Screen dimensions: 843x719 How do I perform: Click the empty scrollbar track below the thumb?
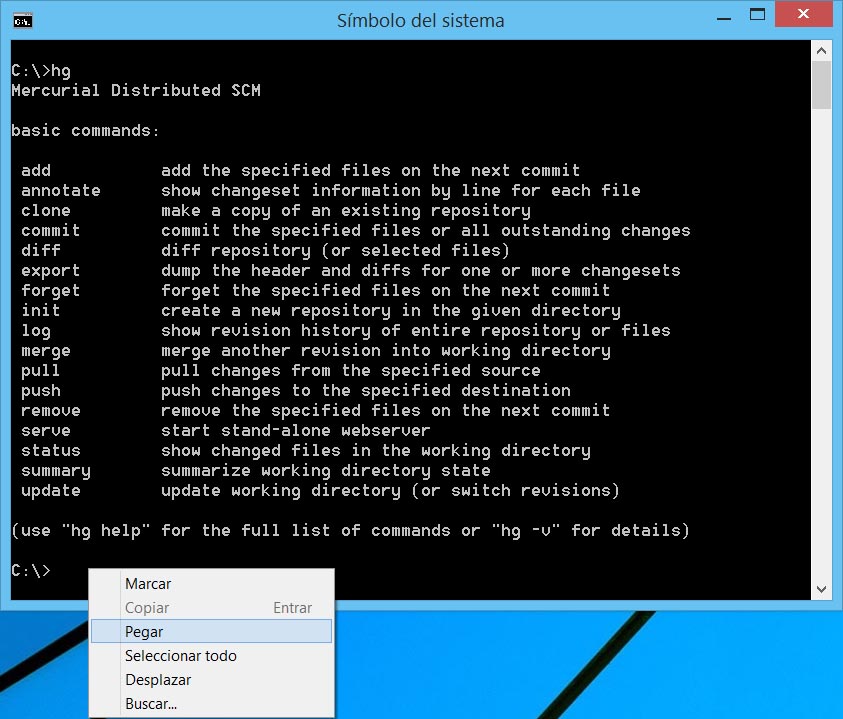[820, 350]
